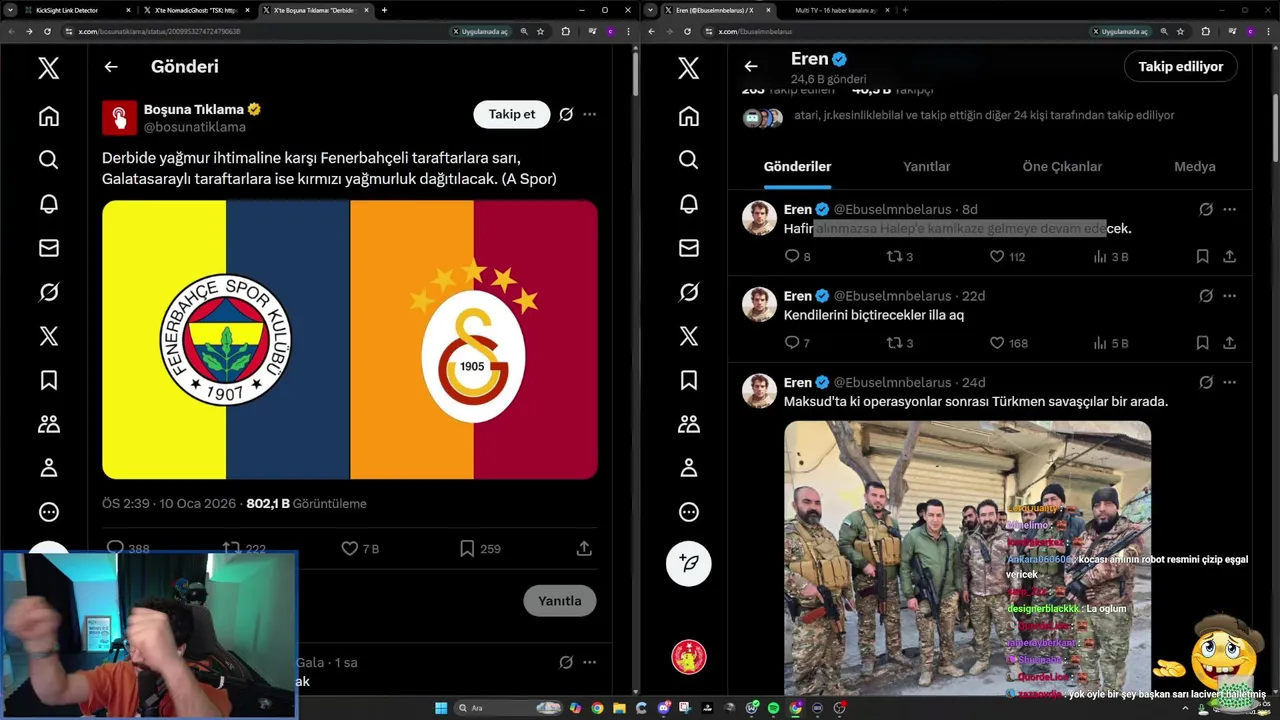
Task: Go back from Gönderi post view
Action: (111, 67)
